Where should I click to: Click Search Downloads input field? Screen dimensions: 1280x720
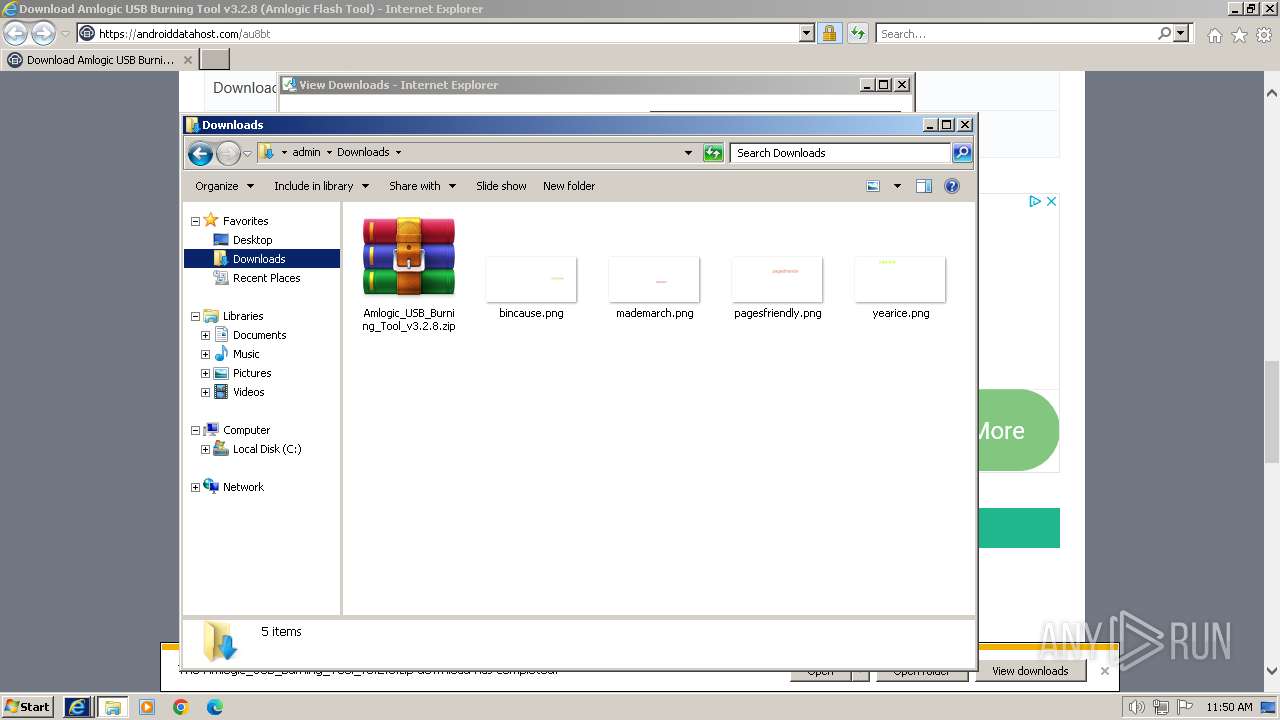[840, 153]
